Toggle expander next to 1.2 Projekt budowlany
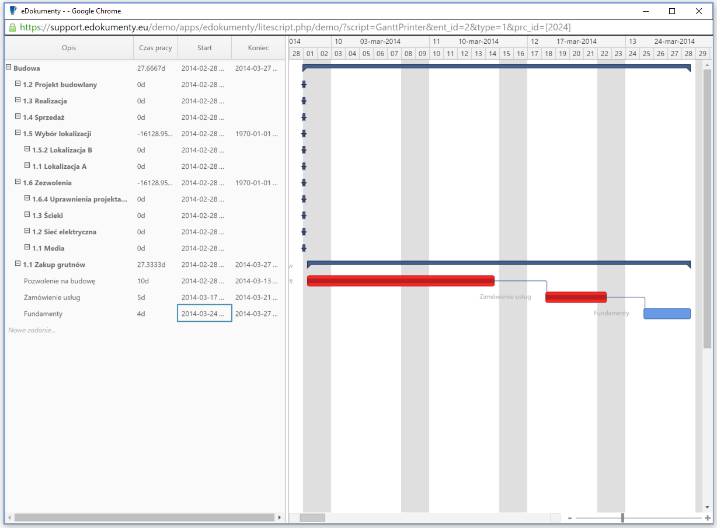Screen dimensions: 717x528 [18, 84]
